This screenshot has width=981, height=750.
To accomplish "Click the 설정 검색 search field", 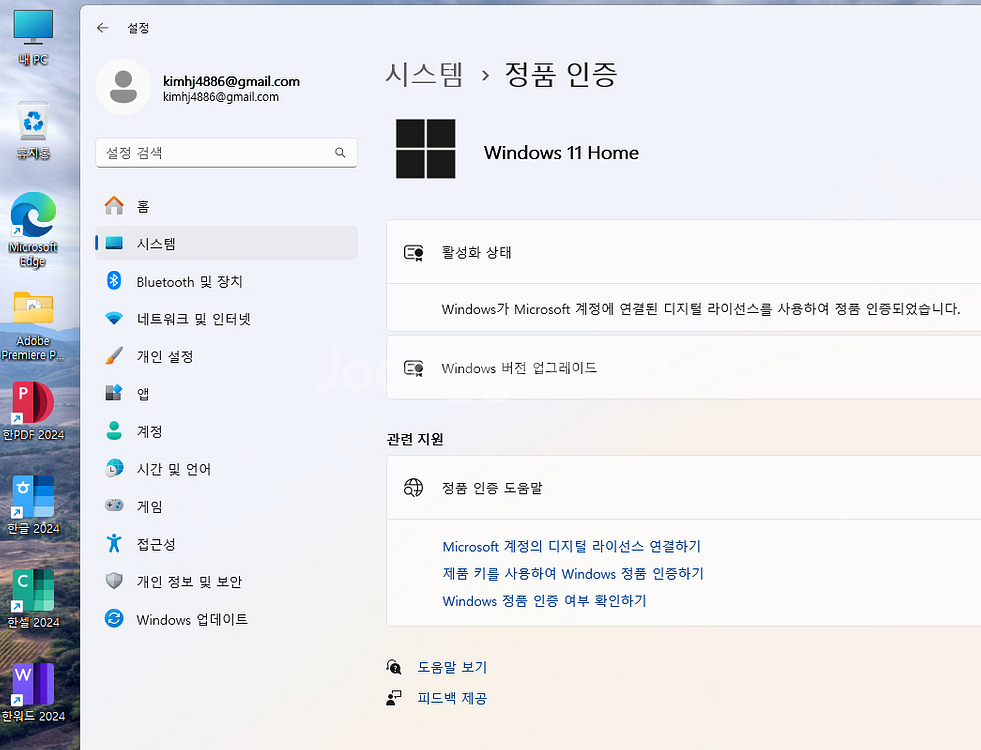I will point(226,153).
